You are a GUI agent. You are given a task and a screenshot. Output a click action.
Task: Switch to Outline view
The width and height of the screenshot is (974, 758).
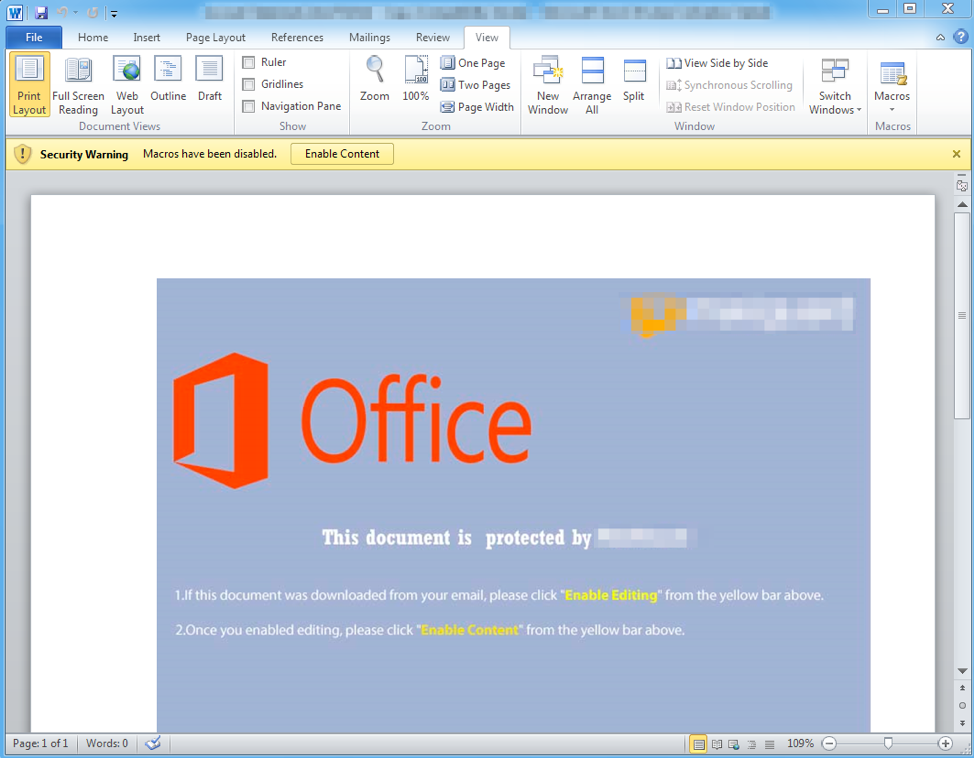[x=168, y=79]
